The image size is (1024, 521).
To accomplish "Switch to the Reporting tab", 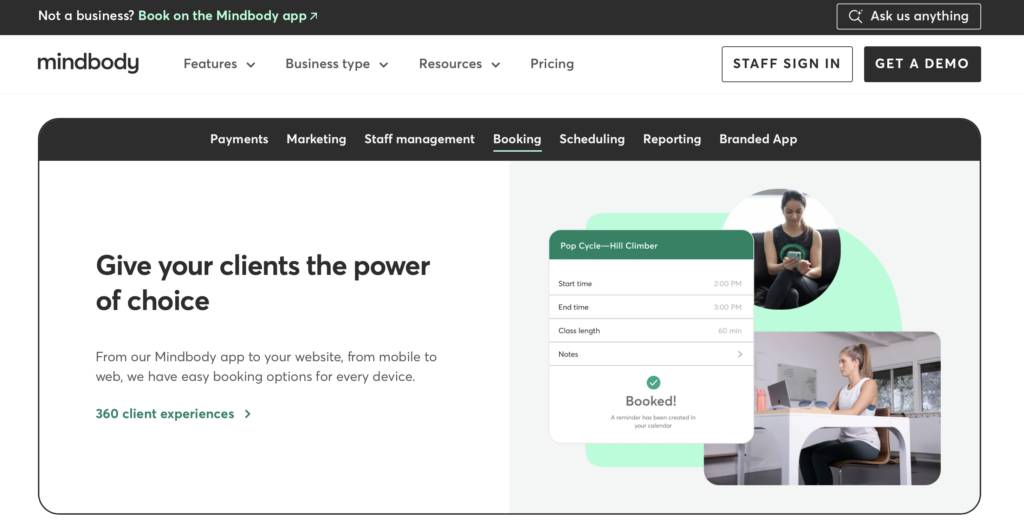I will [672, 139].
